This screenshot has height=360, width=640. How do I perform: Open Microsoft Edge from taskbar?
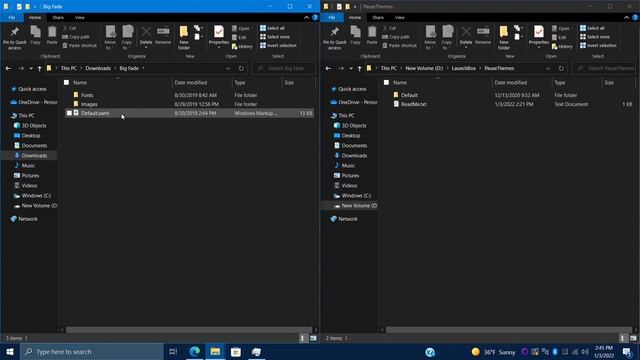pyautogui.click(x=195, y=351)
